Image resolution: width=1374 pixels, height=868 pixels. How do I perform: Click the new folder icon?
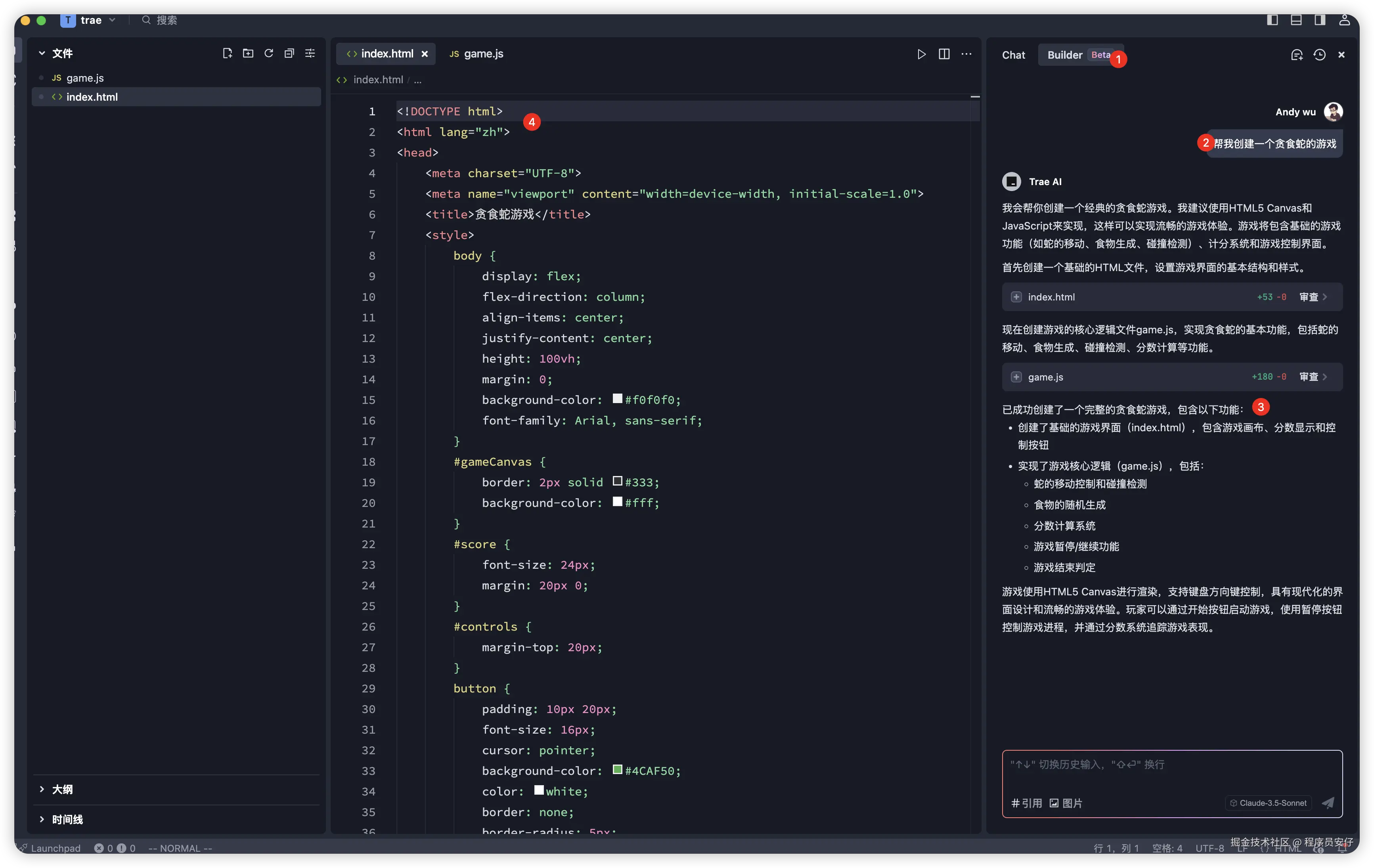pos(248,53)
